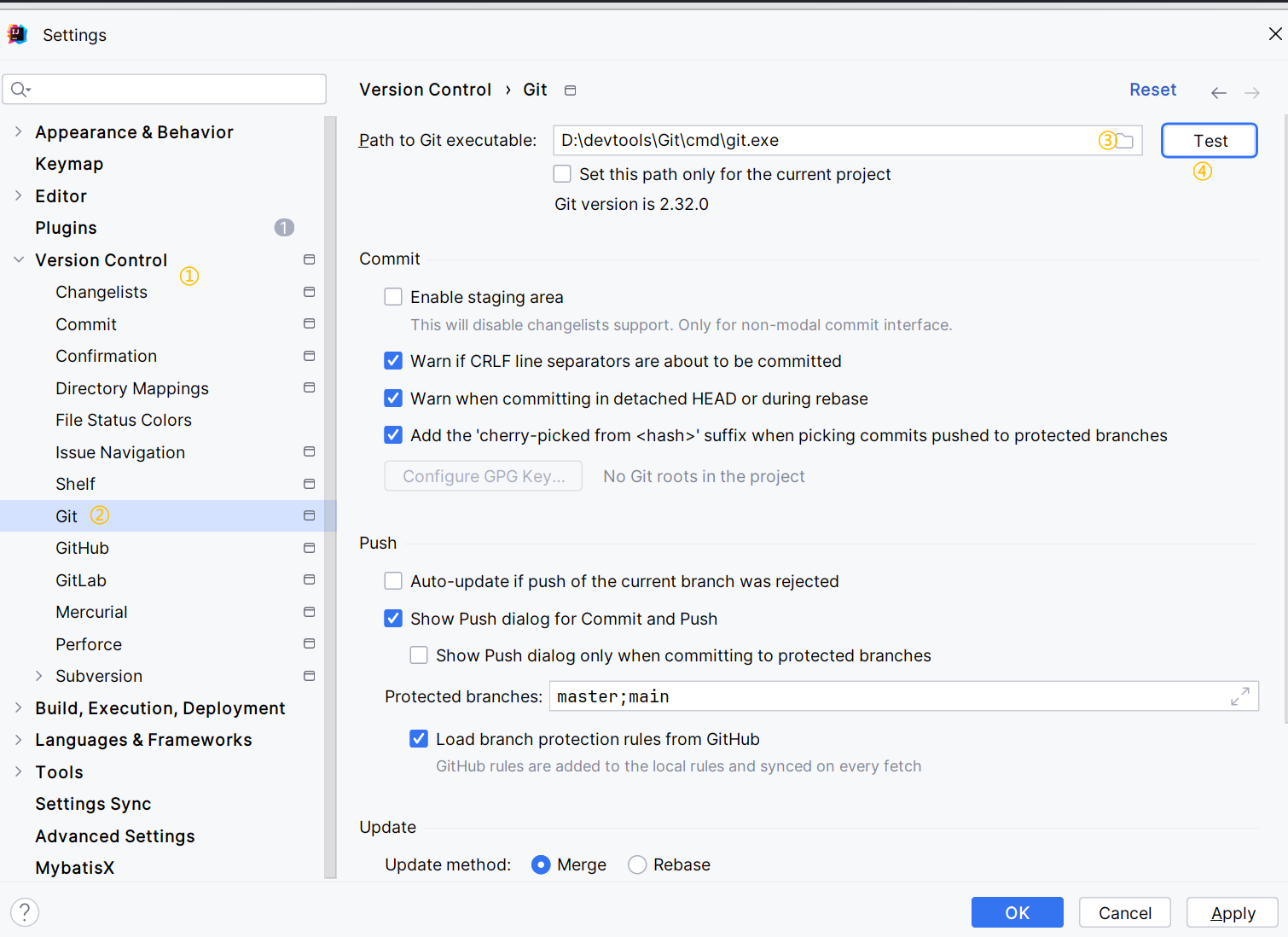Viewport: 1288px width, 937px height.
Task: Expand the Subversion node
Action: point(38,676)
